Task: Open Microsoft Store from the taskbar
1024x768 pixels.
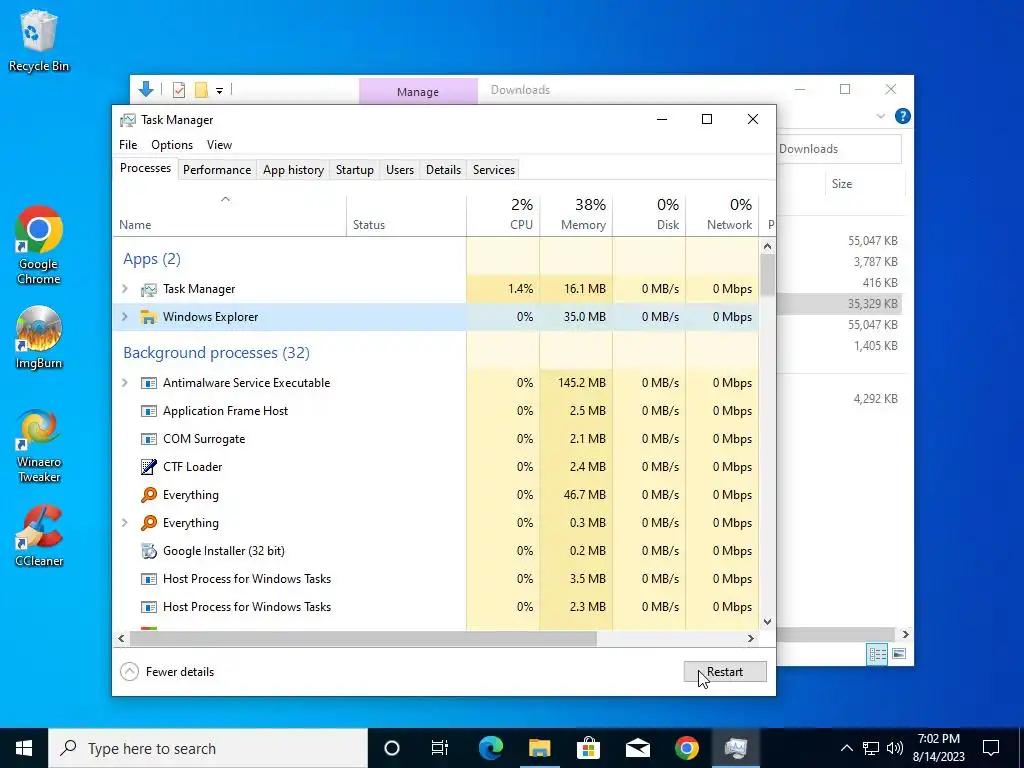Action: (588, 748)
